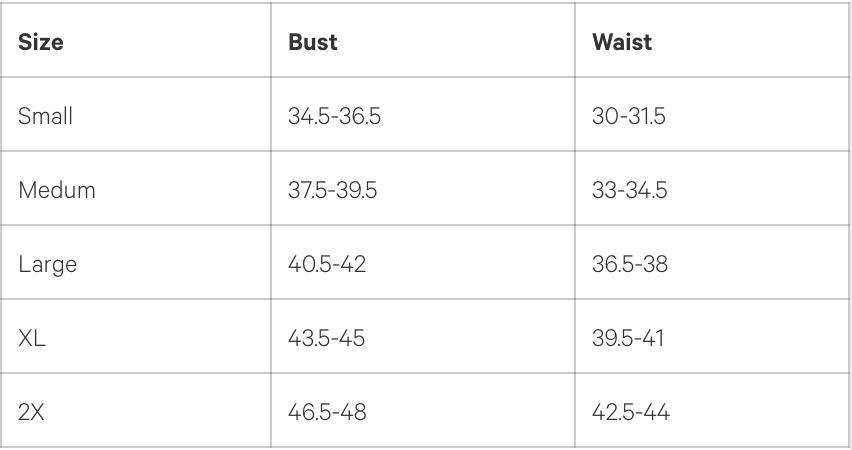Click the Large size cell
The height and width of the screenshot is (450, 852).
tap(47, 265)
